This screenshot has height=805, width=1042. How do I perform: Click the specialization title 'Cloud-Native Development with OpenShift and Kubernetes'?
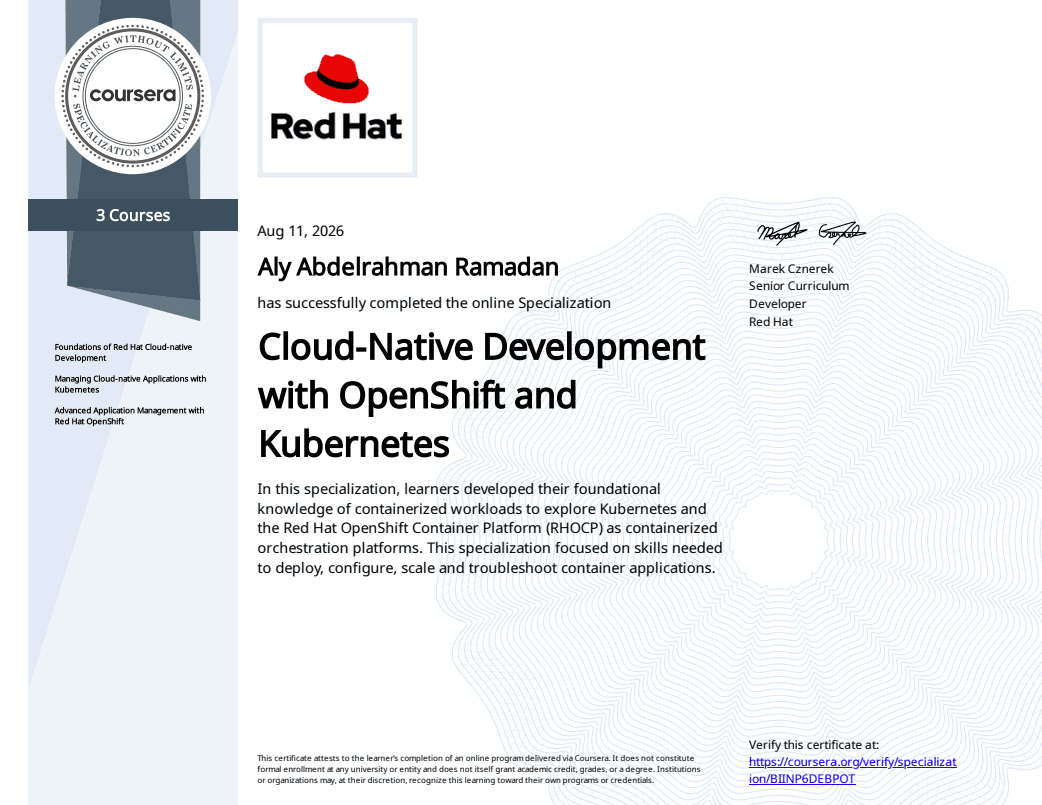[x=482, y=395]
